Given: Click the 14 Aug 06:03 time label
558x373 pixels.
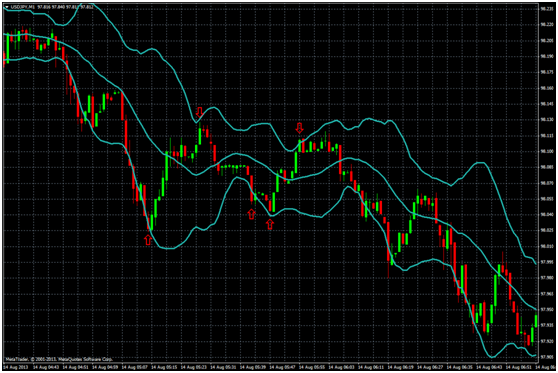Looking at the screenshot, I should (343, 367).
